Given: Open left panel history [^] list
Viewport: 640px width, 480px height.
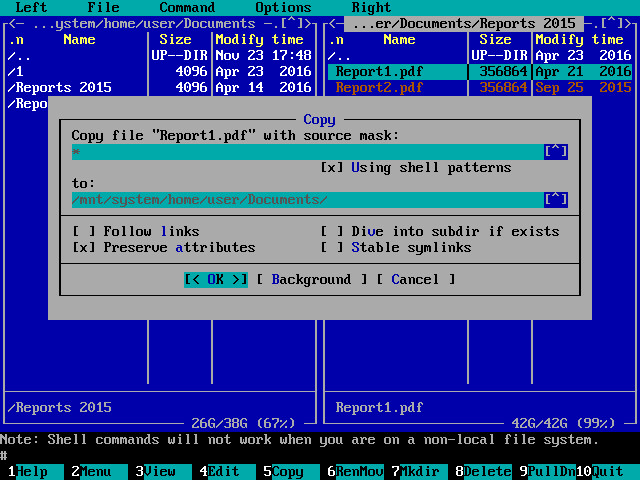Looking at the screenshot, I should (291, 23).
